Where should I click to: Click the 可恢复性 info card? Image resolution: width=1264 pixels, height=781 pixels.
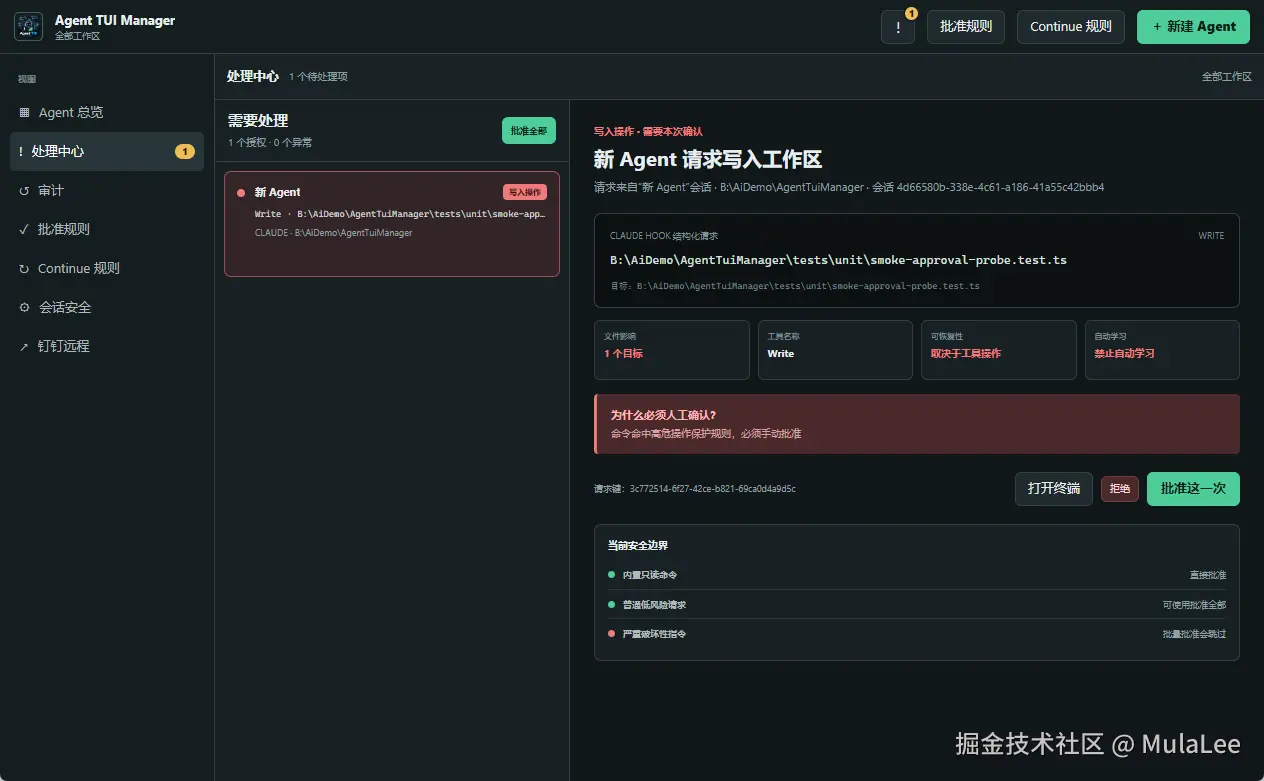point(998,350)
